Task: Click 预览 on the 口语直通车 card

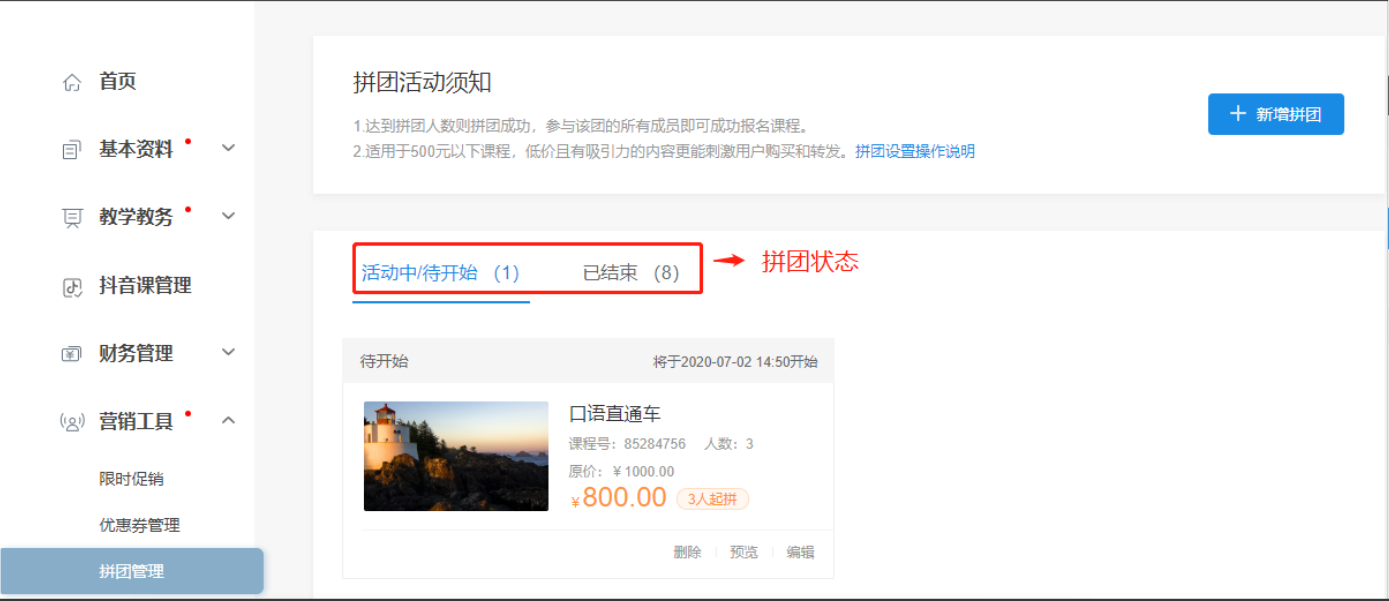Action: point(744,552)
